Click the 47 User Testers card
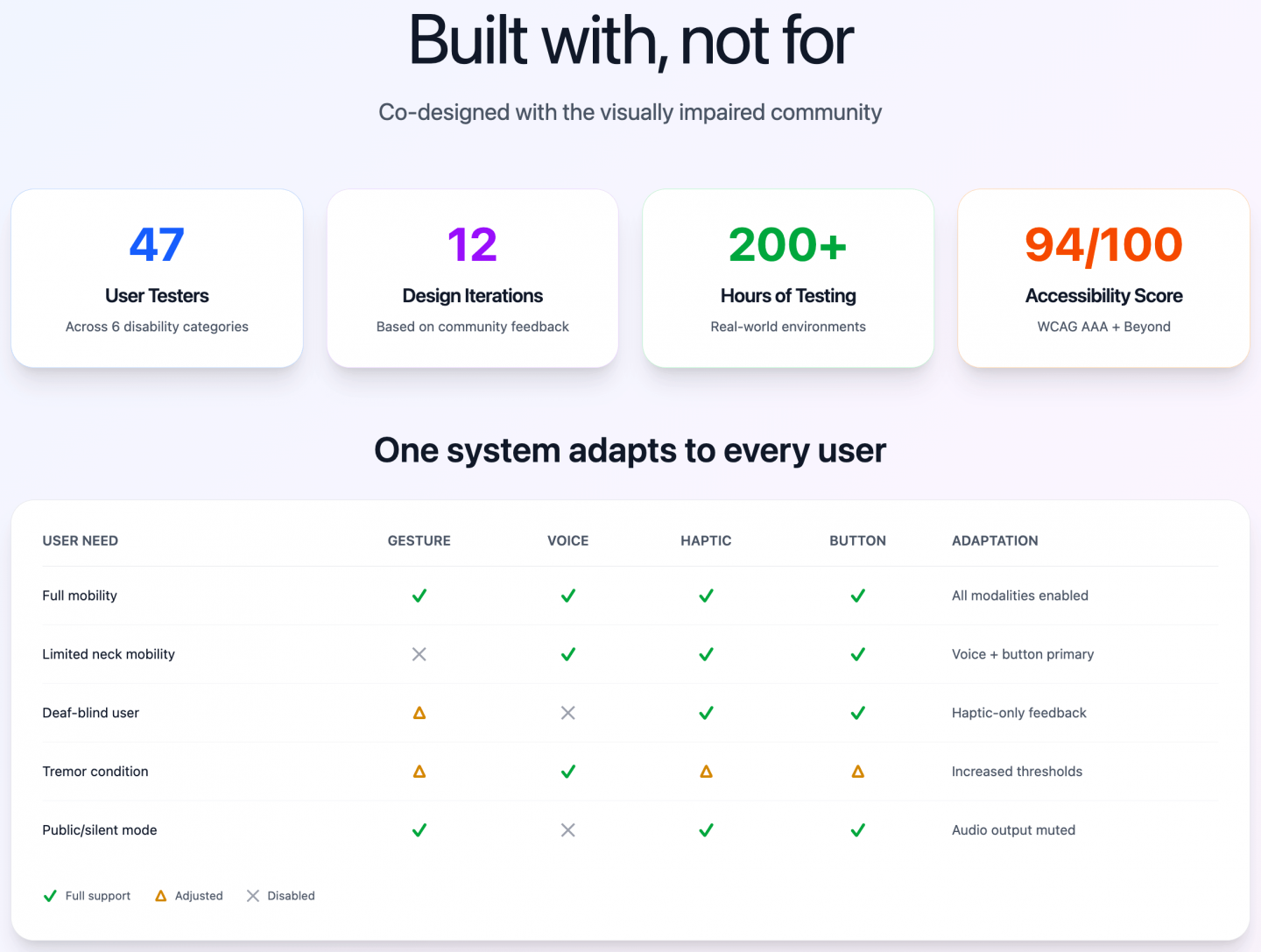Viewport: 1261px width, 952px height. click(158, 279)
